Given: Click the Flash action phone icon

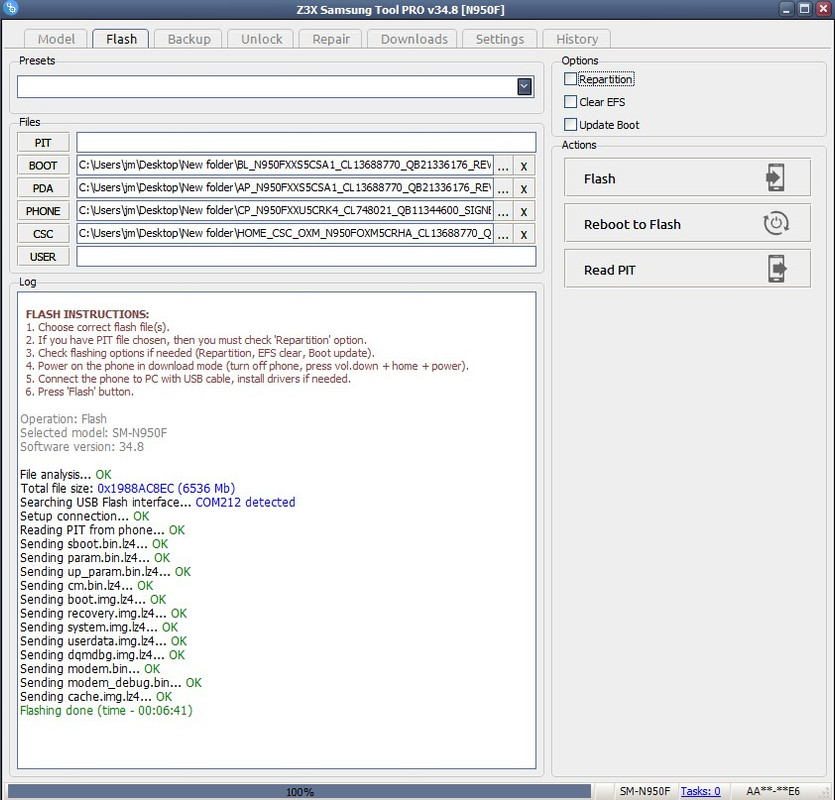Looking at the screenshot, I should [775, 178].
